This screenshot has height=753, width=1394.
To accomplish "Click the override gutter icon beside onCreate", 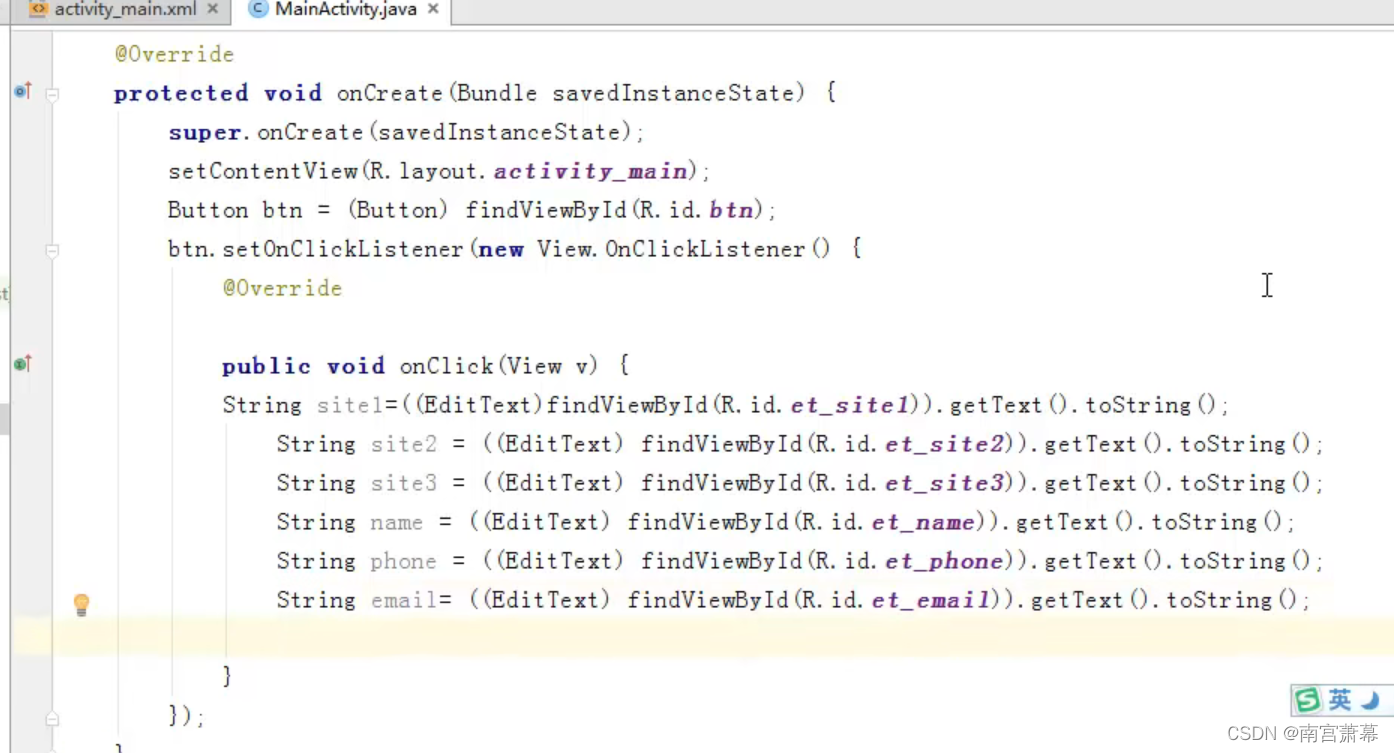I will point(22,92).
